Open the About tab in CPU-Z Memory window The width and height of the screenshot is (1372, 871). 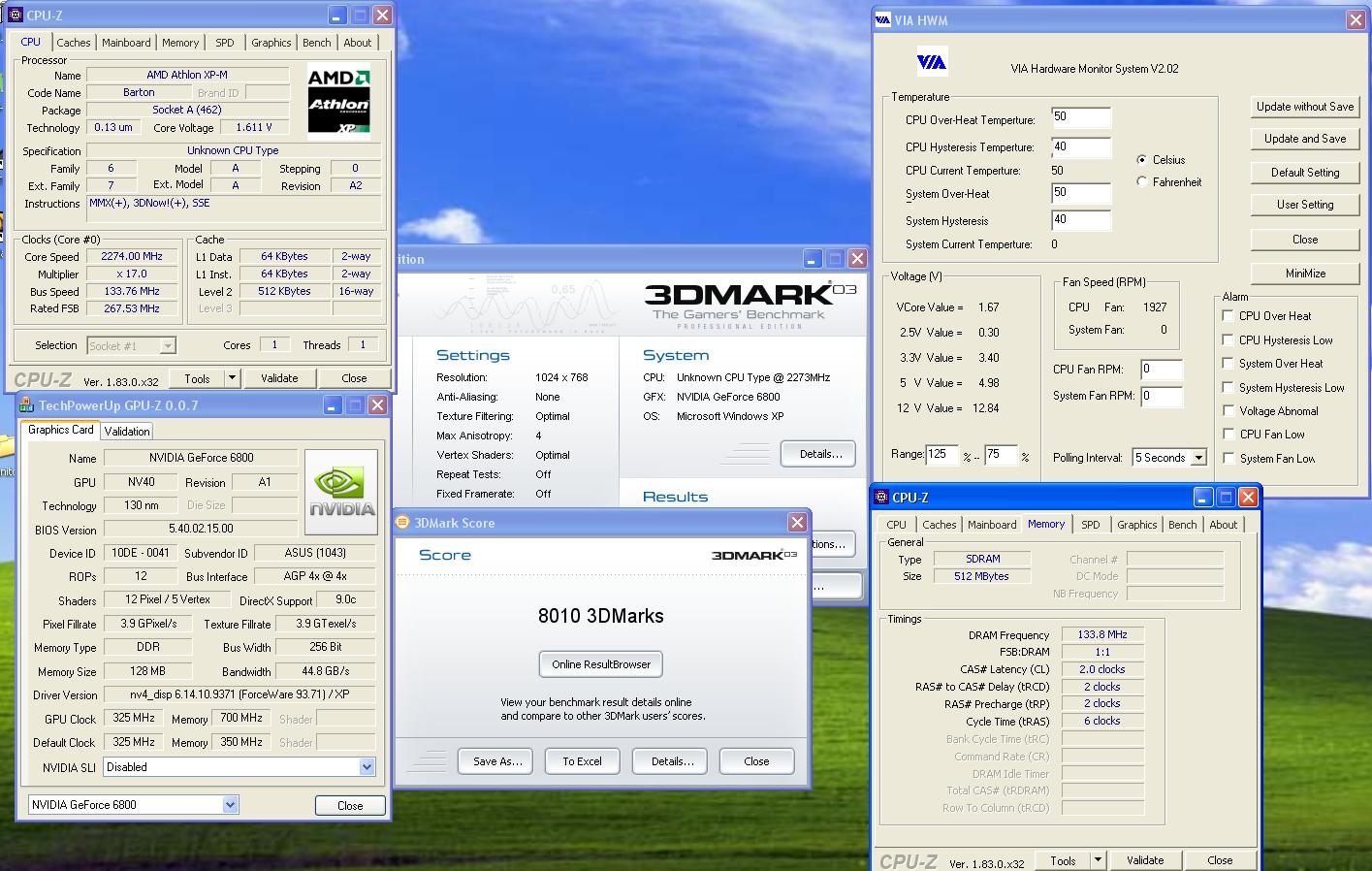pos(1223,525)
